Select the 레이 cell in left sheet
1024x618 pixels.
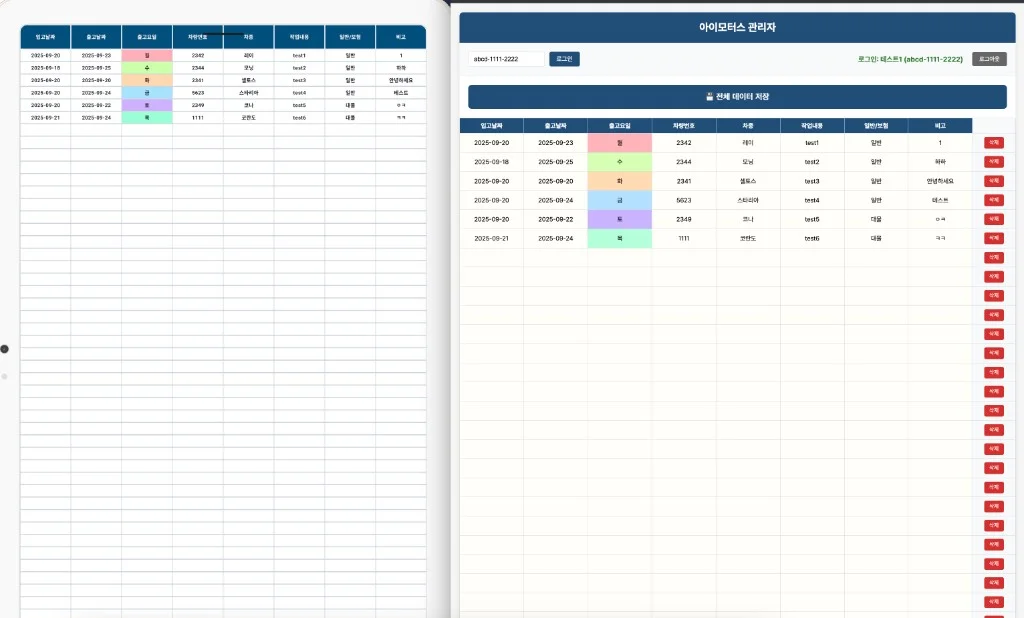click(x=248, y=56)
